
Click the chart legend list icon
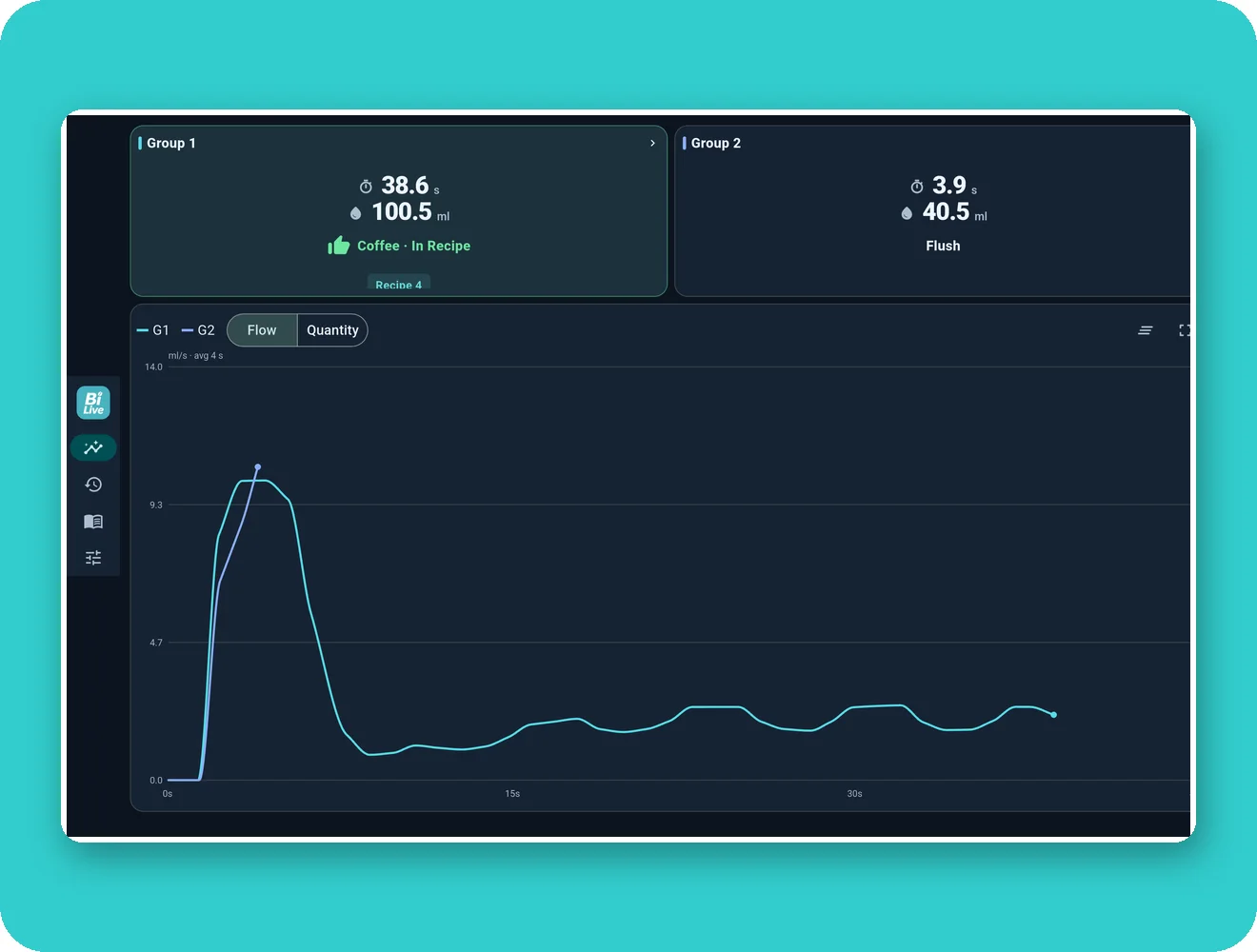click(1146, 330)
